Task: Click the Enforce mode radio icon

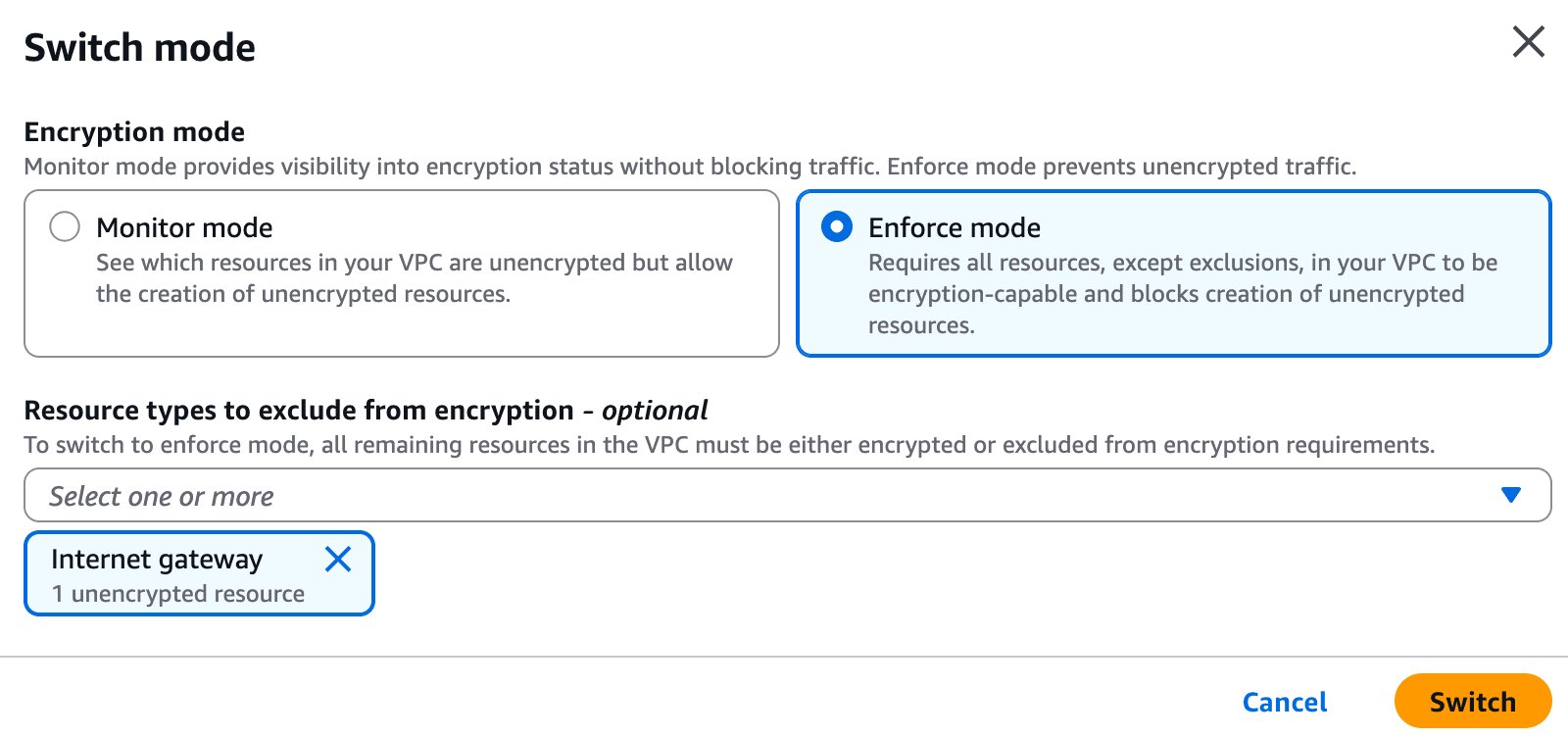Action: pos(834,226)
